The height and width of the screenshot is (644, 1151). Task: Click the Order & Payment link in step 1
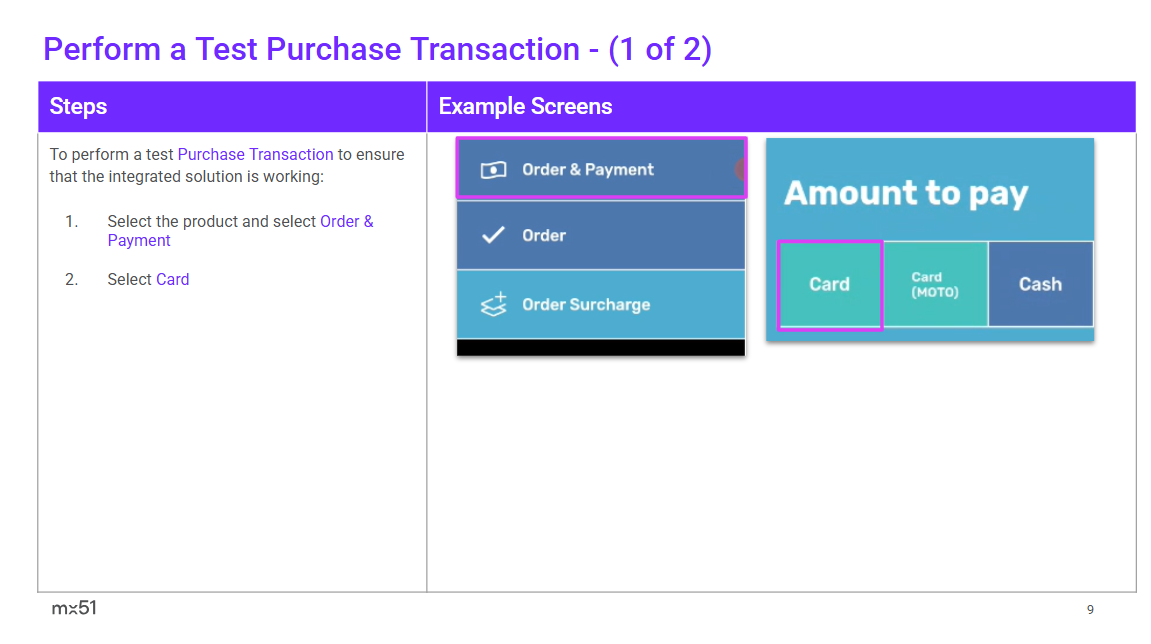(x=346, y=222)
